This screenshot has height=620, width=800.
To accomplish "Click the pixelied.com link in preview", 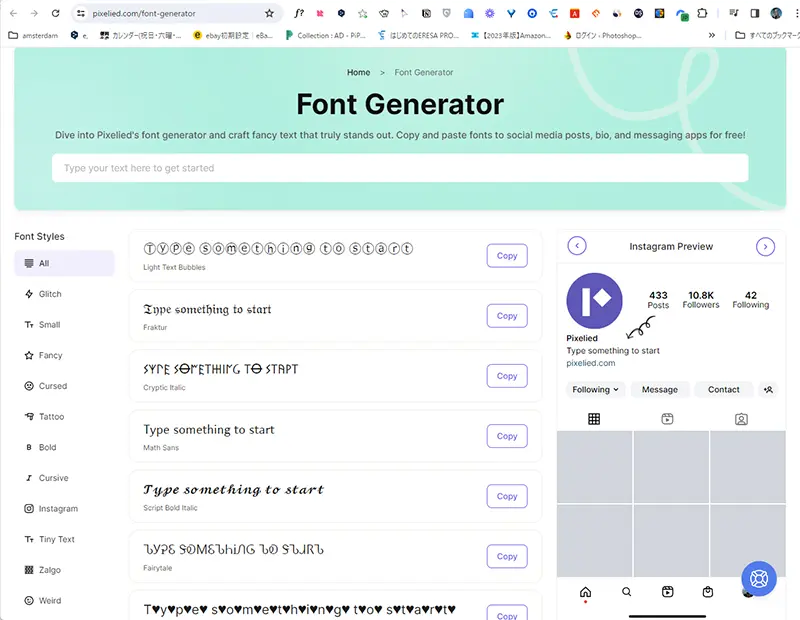I will pyautogui.click(x=590, y=363).
